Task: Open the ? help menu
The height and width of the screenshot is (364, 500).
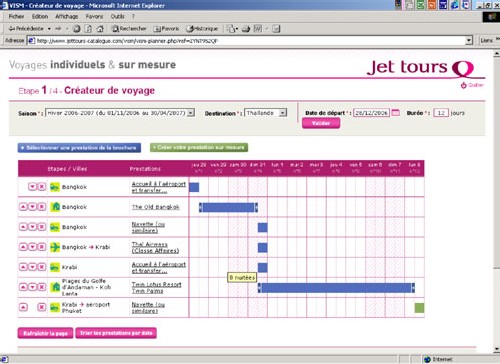Action: tap(133, 16)
